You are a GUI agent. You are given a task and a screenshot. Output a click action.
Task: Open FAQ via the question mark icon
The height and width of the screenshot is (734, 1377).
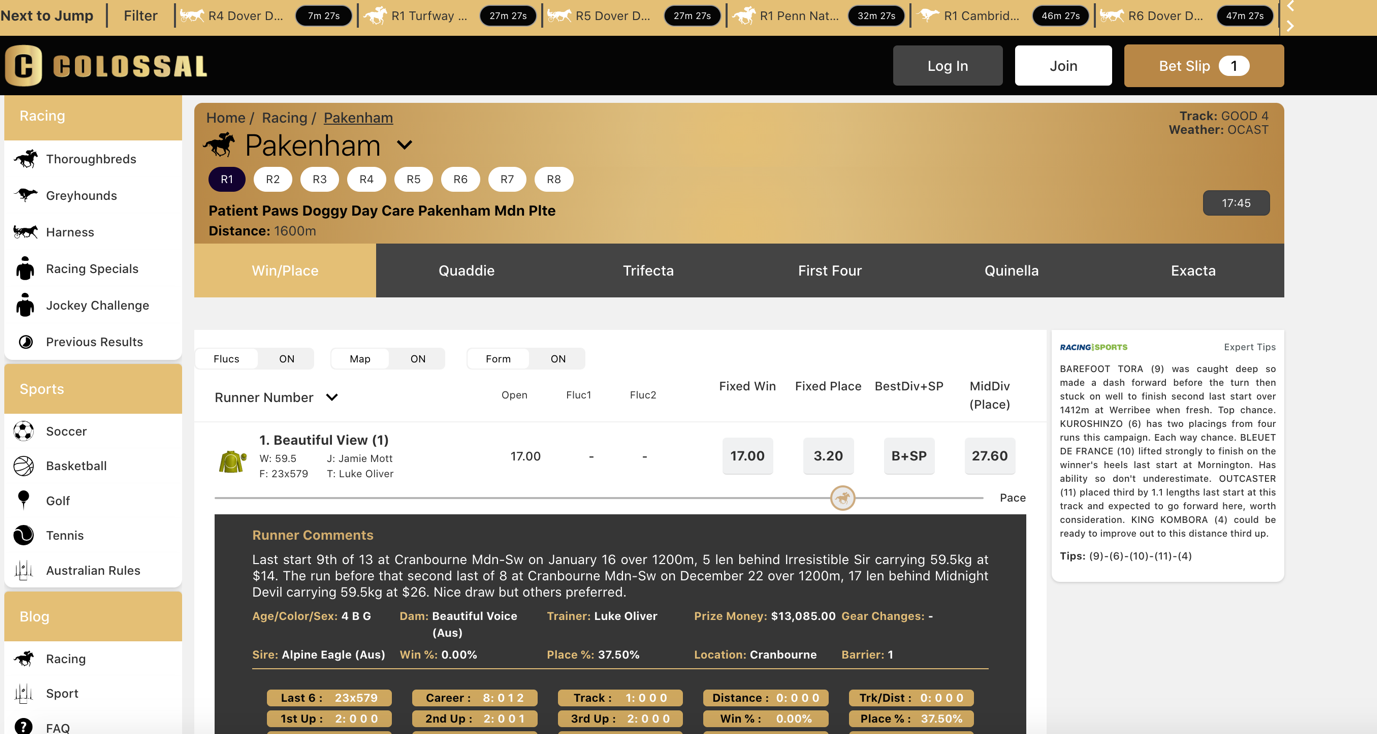(24, 727)
